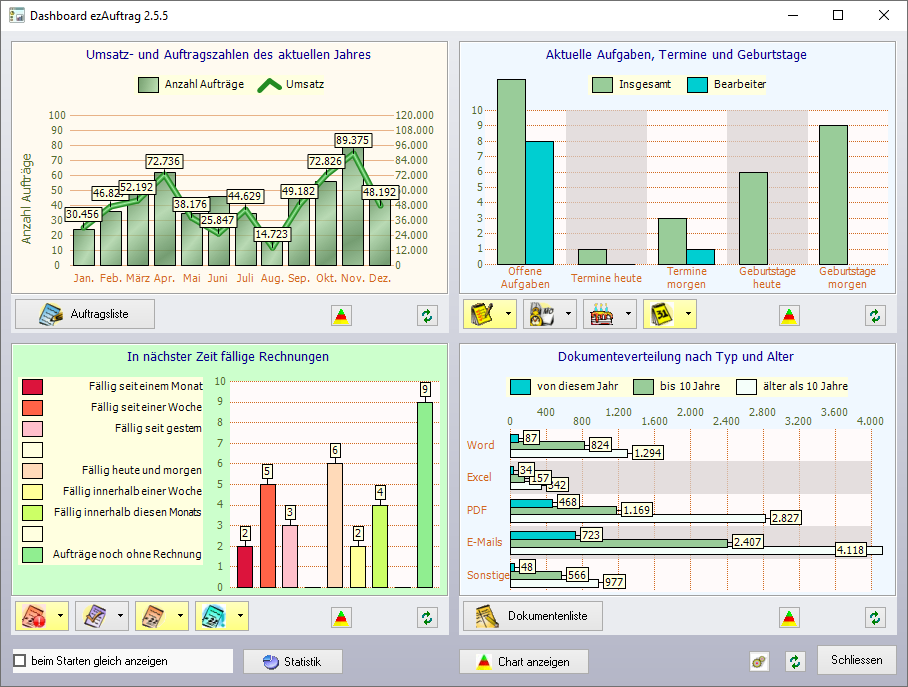908x687 pixels.
Task: Enable 'beim Starten gleich anzeigen' checkbox
Action: 20,662
